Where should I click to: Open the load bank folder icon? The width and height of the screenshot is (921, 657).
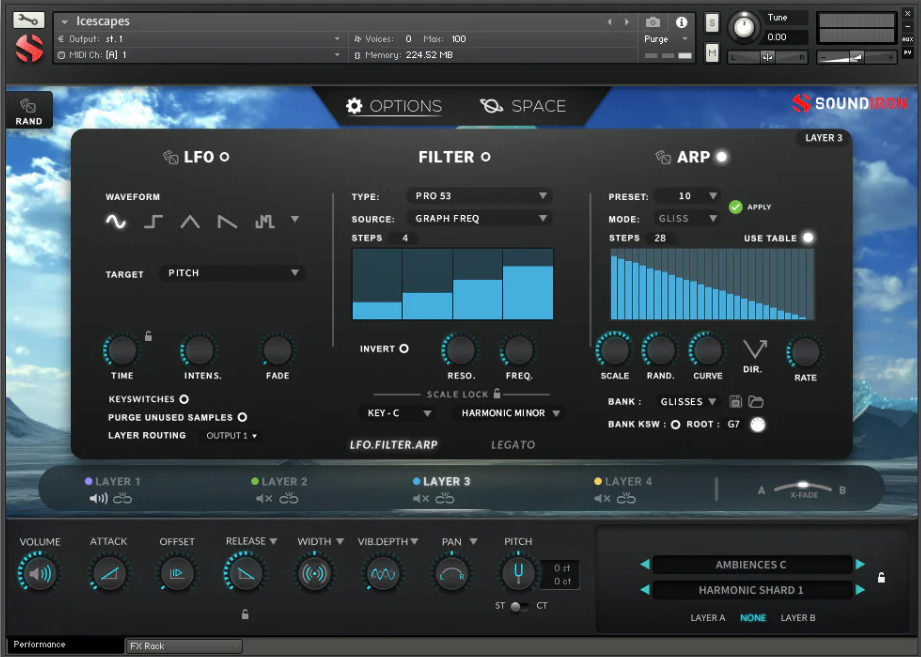point(756,400)
